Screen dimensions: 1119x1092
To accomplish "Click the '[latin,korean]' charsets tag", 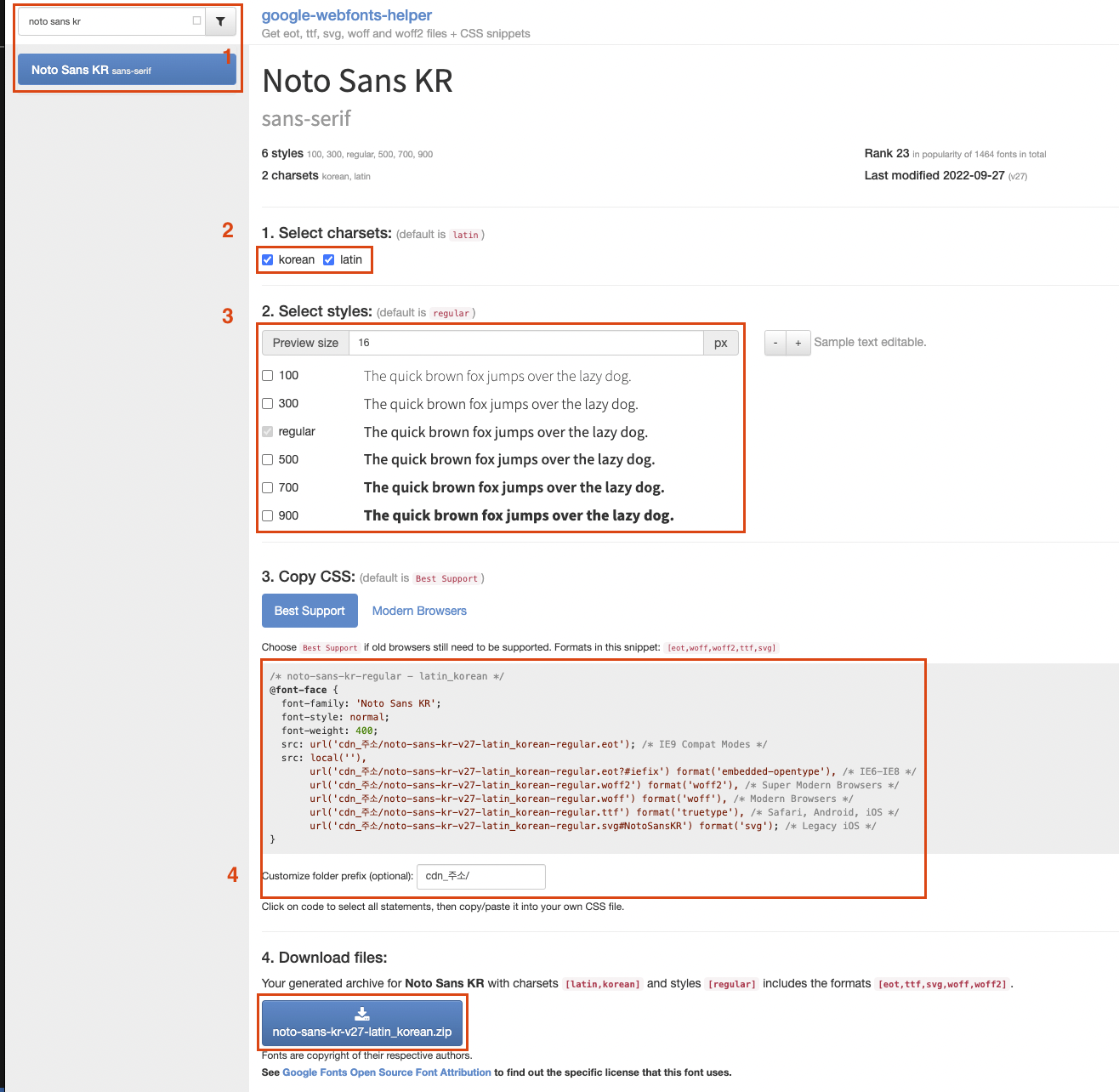I will pyautogui.click(x=603, y=984).
